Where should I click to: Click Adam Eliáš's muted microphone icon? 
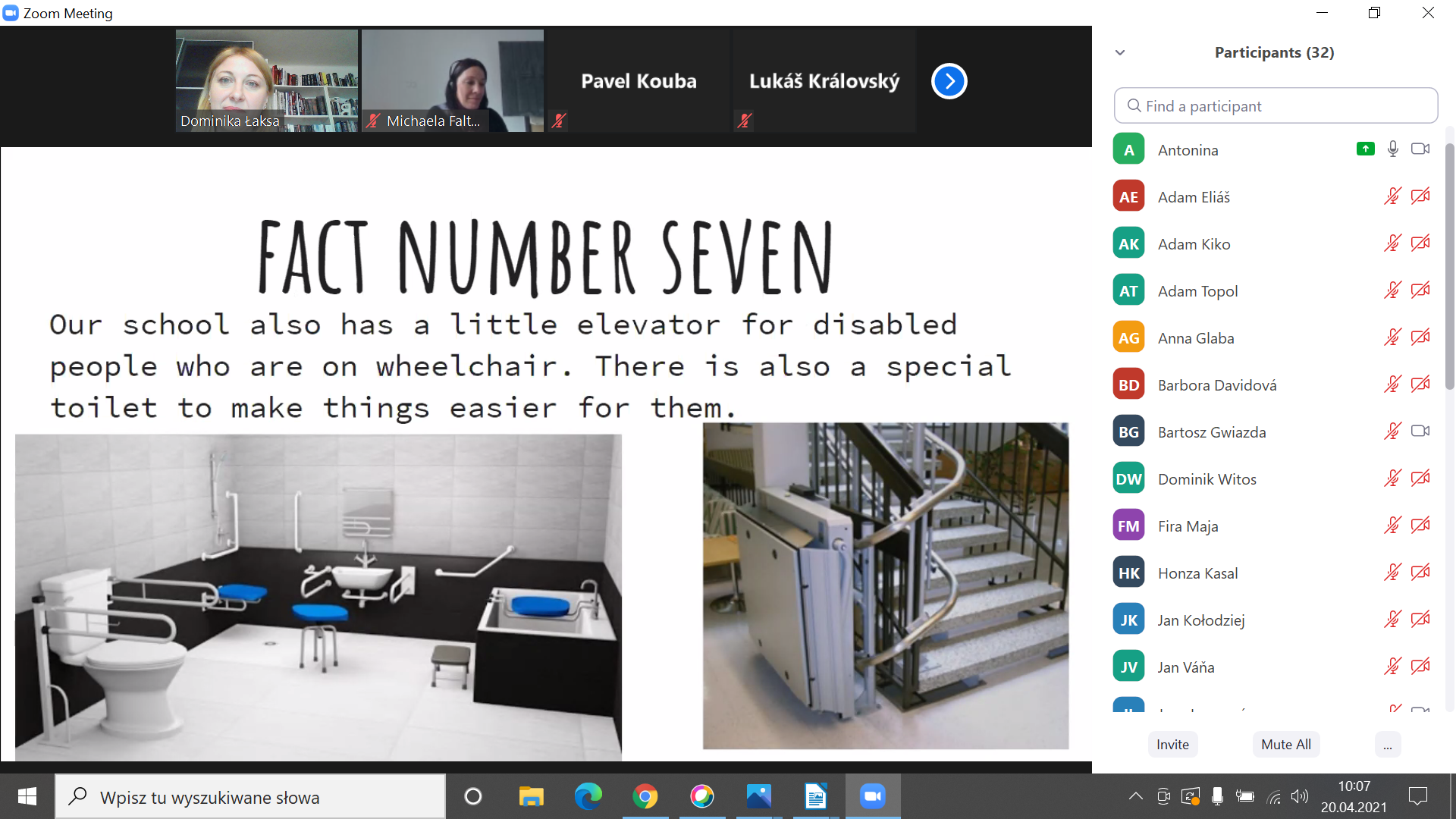1393,196
